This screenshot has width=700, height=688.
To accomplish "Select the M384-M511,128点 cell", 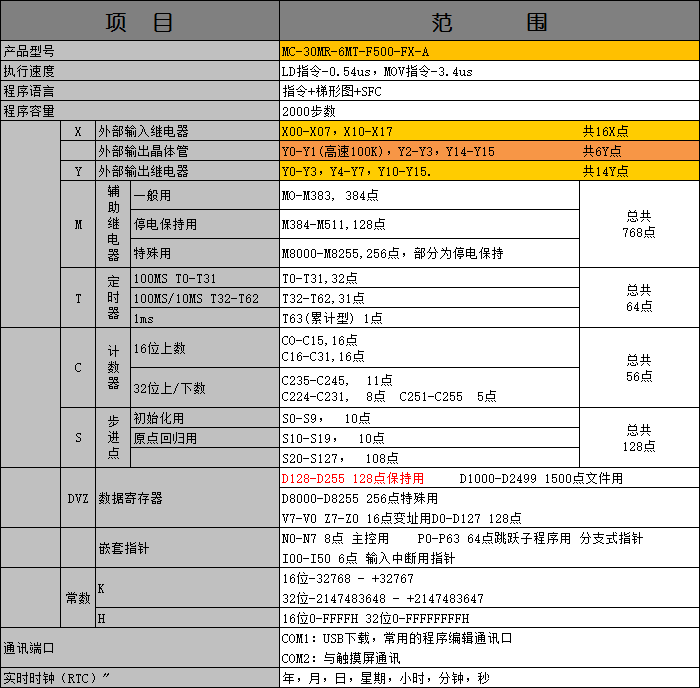I will pos(334,224).
